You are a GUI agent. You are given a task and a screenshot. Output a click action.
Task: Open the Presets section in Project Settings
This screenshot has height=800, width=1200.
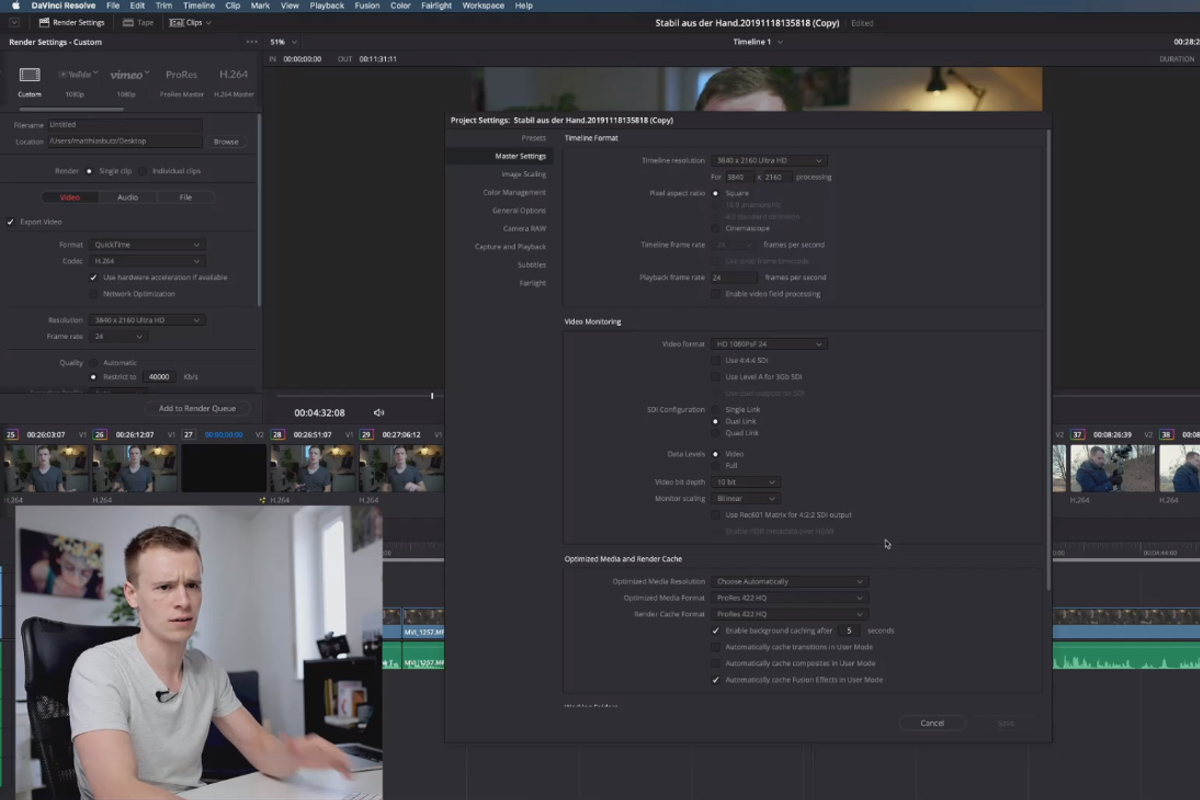534,137
